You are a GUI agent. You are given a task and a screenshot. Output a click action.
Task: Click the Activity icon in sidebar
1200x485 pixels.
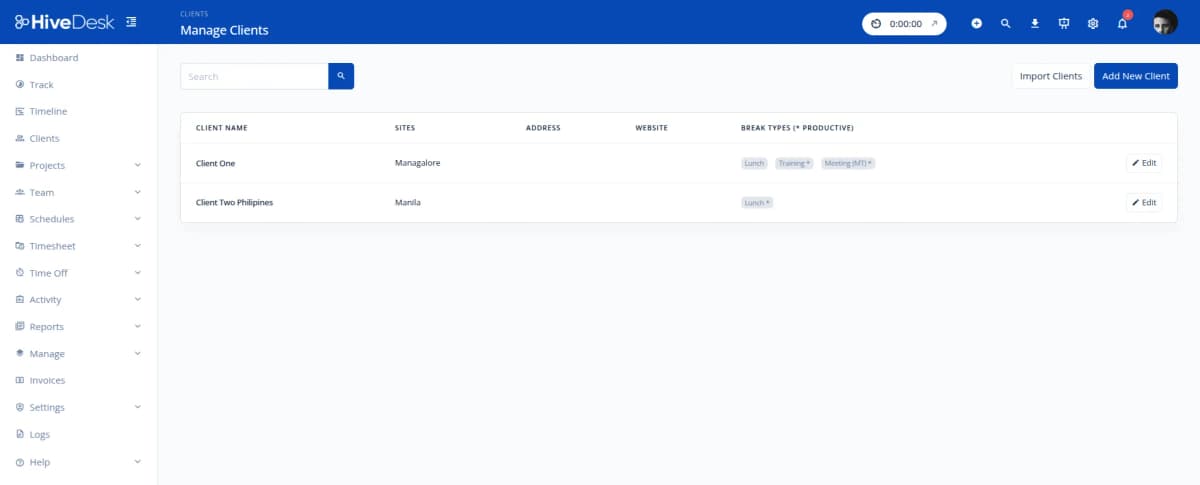click(20, 300)
